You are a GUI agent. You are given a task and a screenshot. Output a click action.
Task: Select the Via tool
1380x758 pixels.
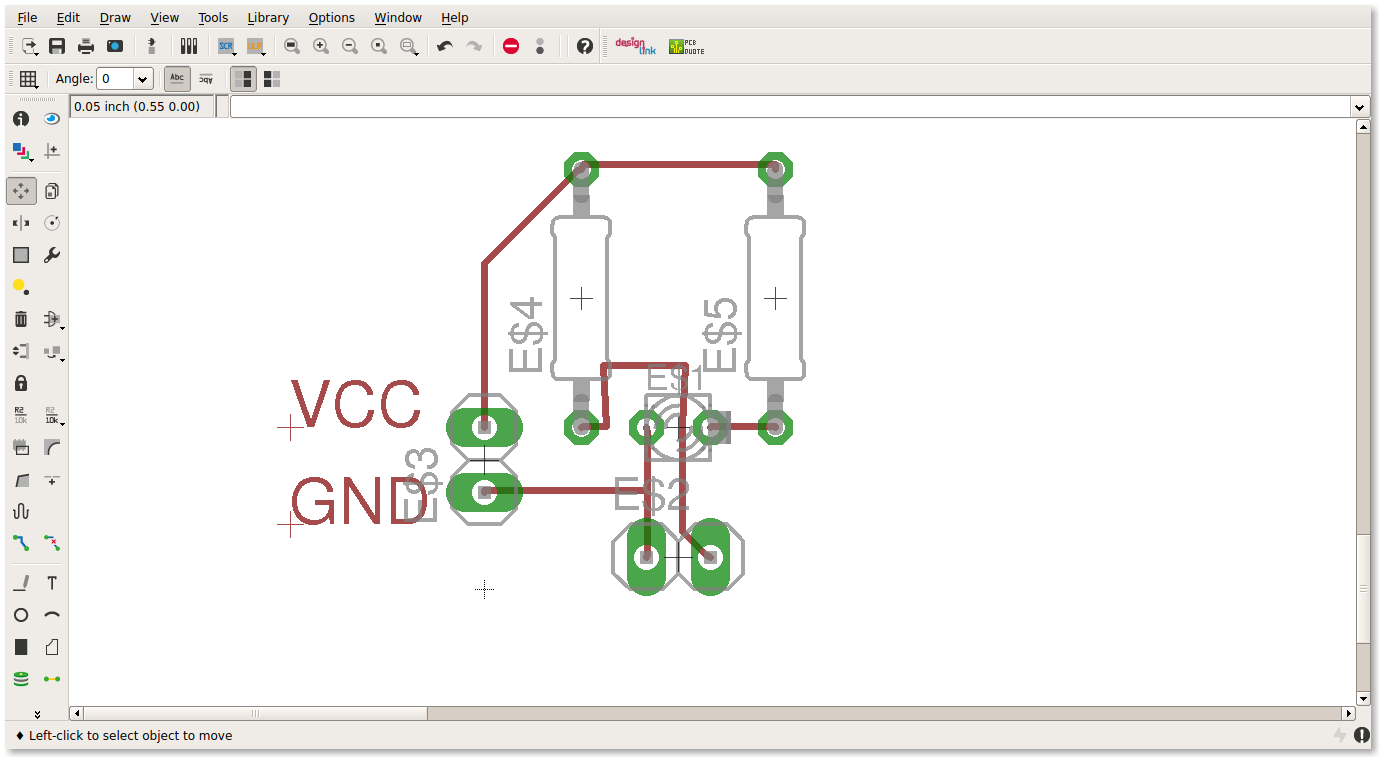coord(21,679)
